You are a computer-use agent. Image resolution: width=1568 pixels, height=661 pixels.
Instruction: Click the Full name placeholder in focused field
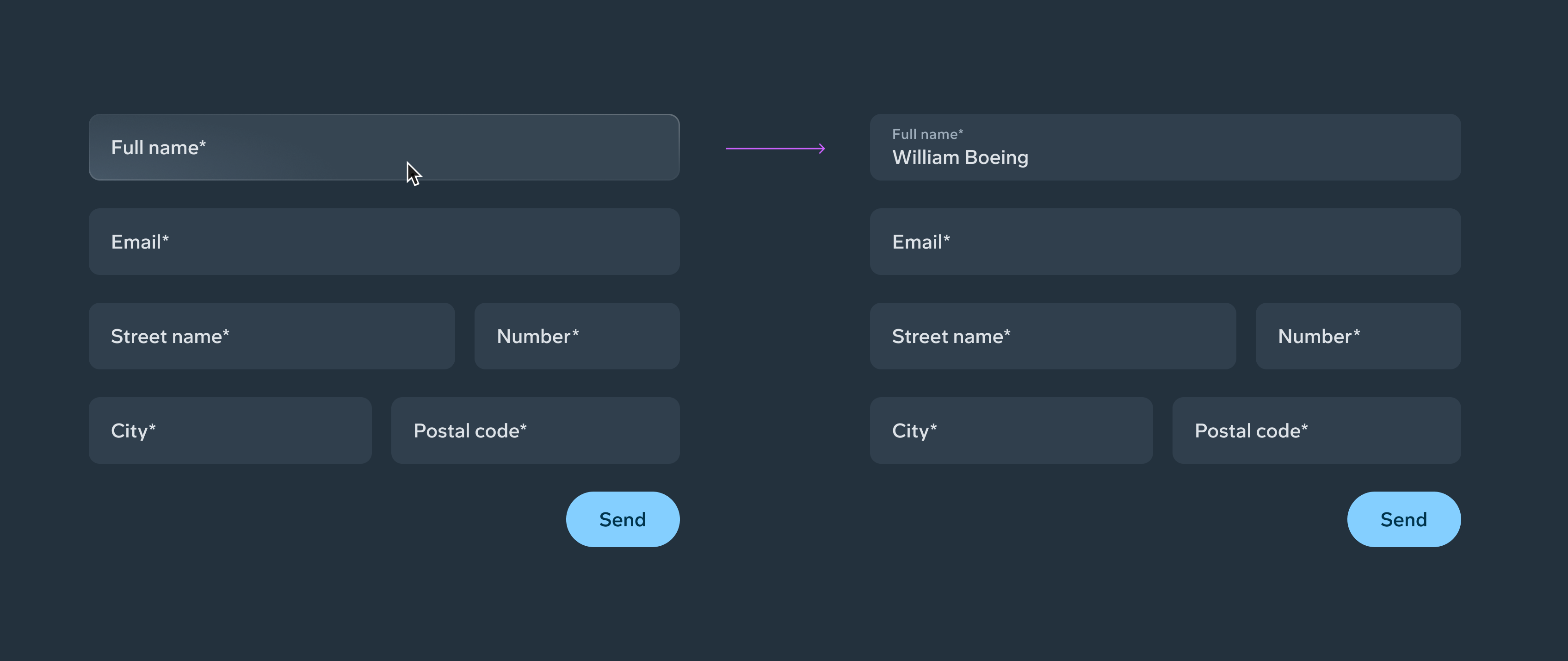tap(158, 147)
